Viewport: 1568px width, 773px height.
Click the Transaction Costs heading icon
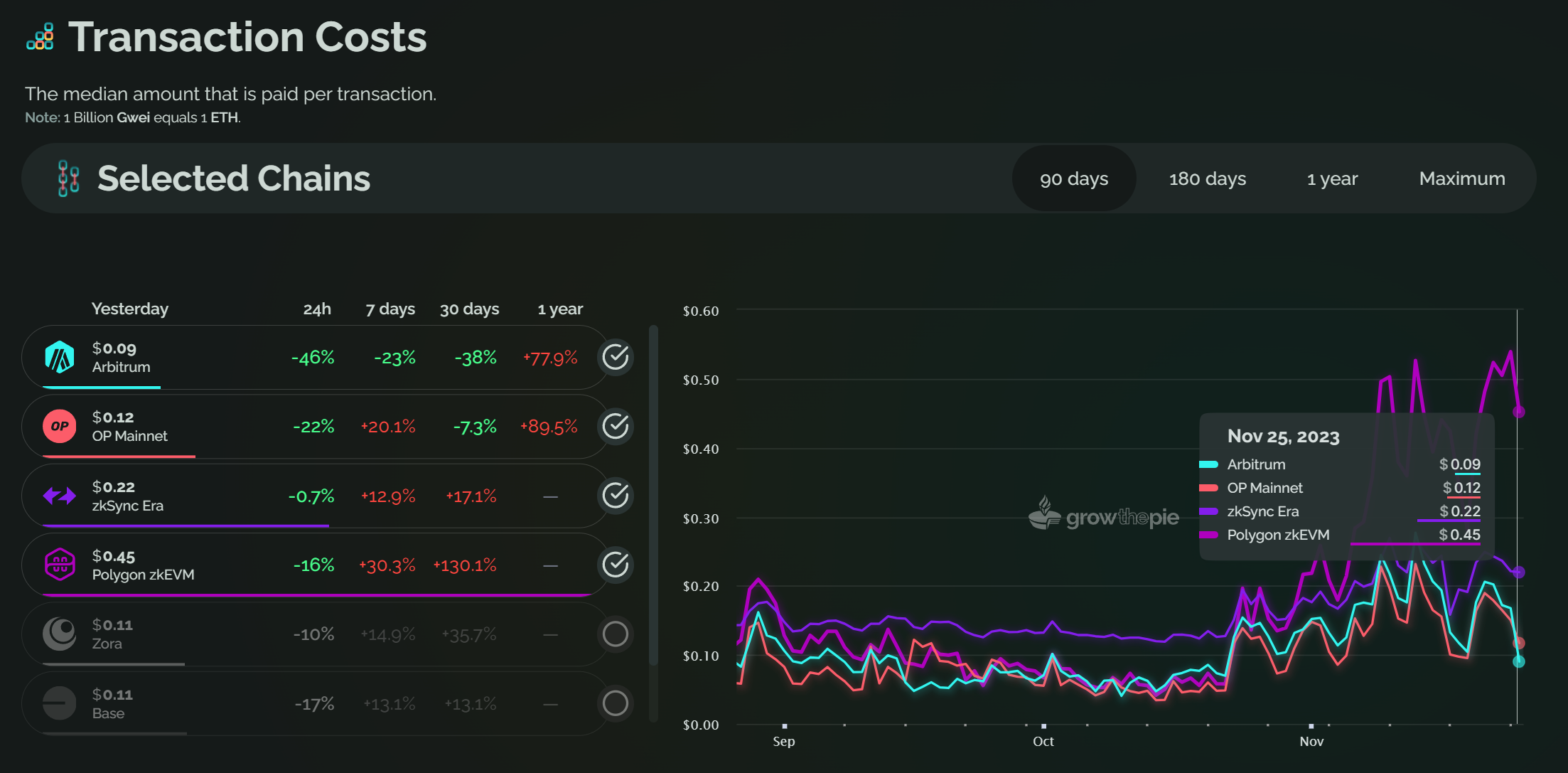click(41, 37)
